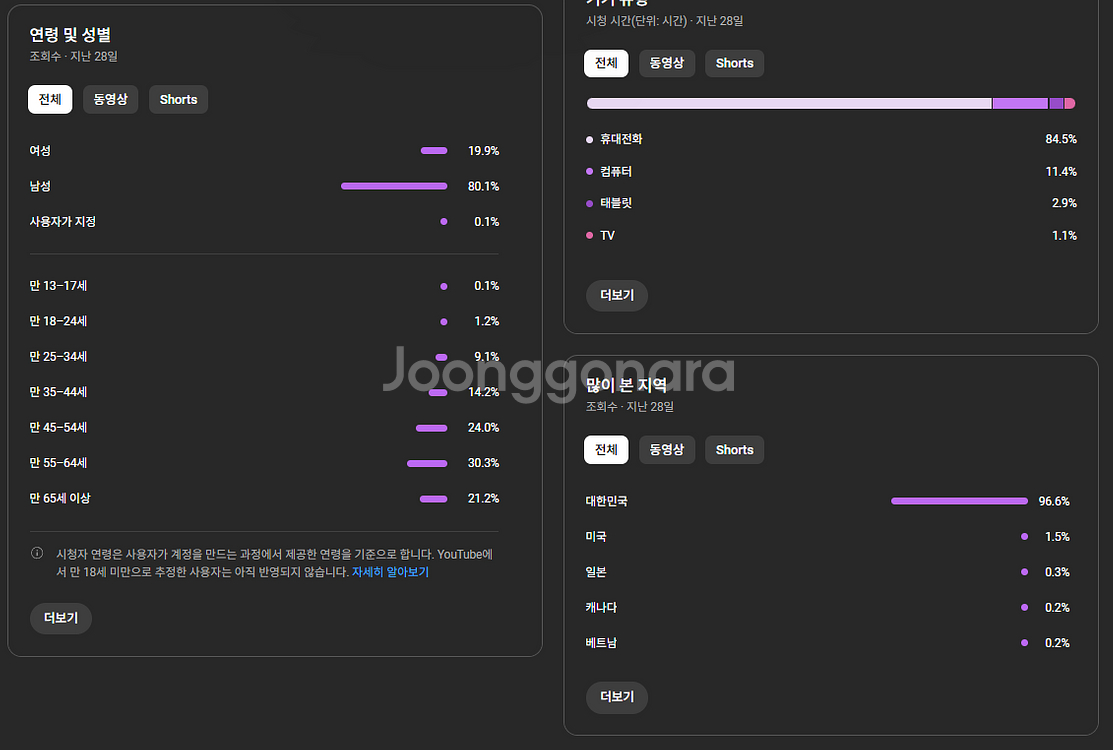Screen dimensions: 1113x750
Task: Choose 동영상 tab under 많이 본 지역
Action: (x=666, y=450)
